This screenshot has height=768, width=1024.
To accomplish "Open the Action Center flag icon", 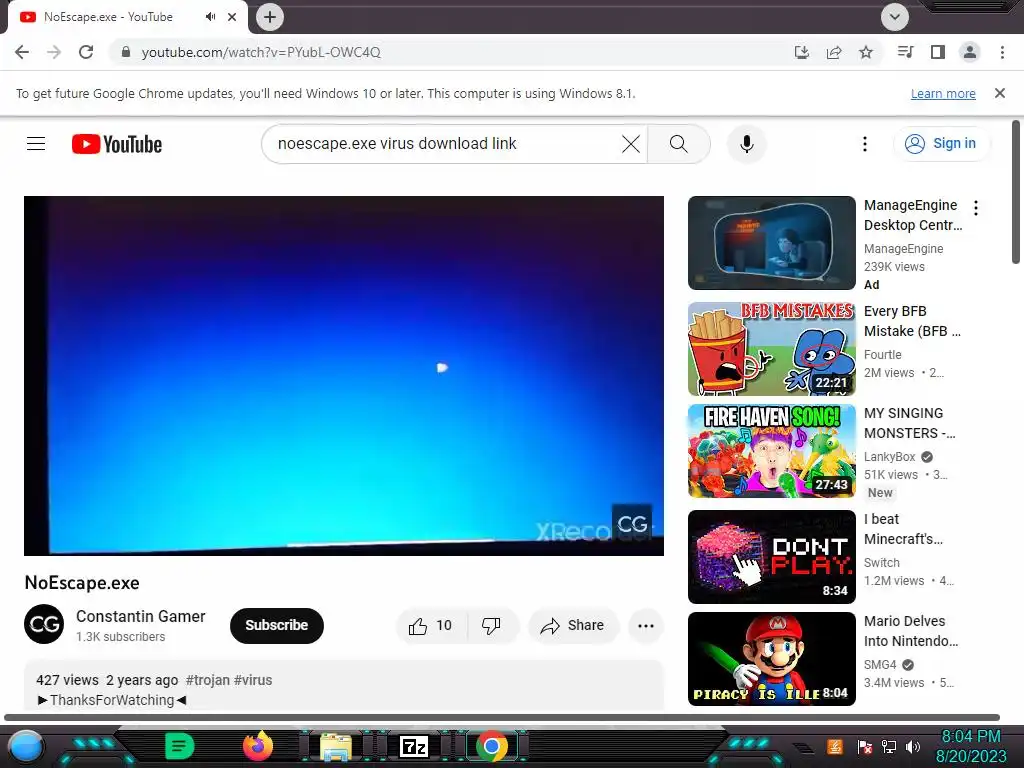I will click(865, 747).
